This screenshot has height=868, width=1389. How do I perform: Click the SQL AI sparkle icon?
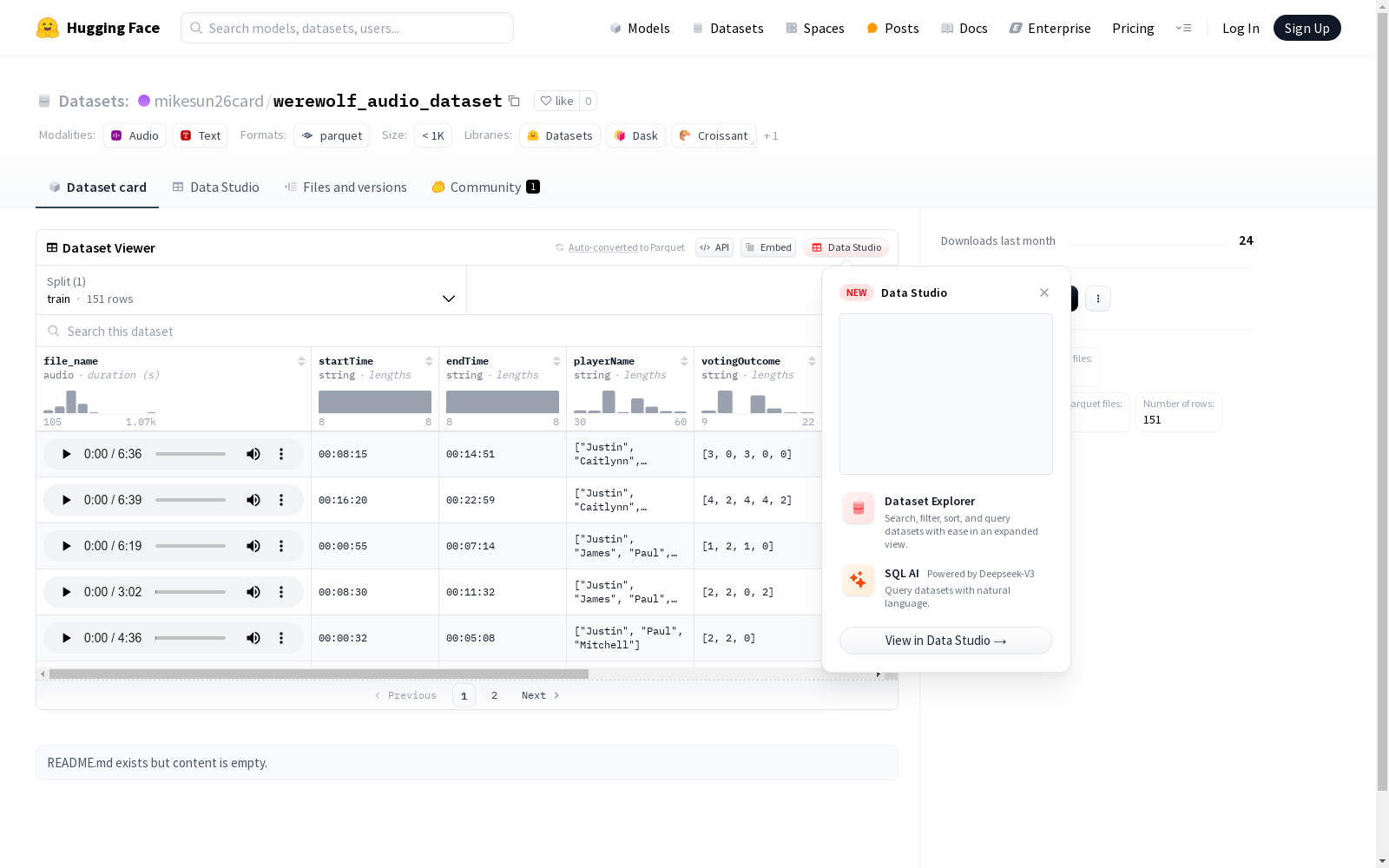(859, 581)
